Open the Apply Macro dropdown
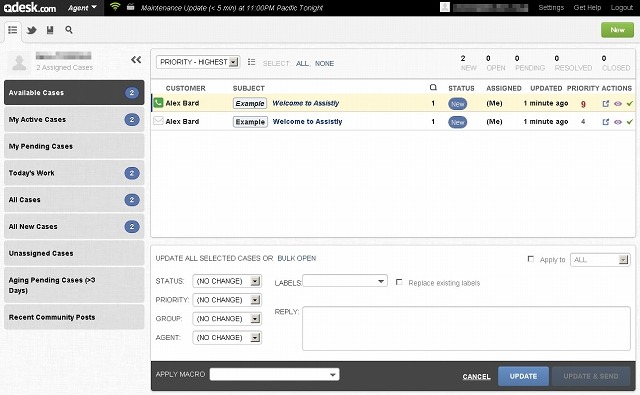Screen dimensions: 640x395 pos(274,374)
